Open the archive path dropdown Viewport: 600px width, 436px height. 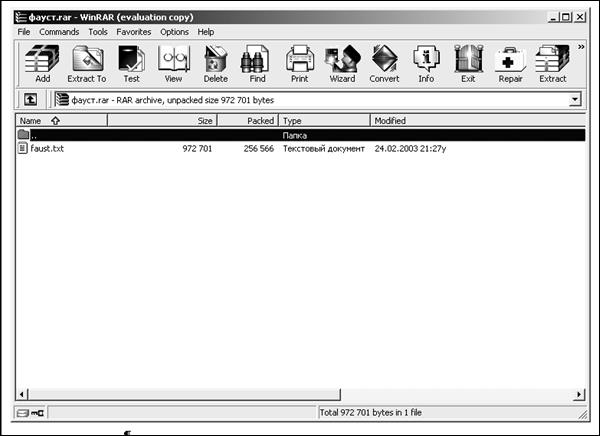coord(575,100)
